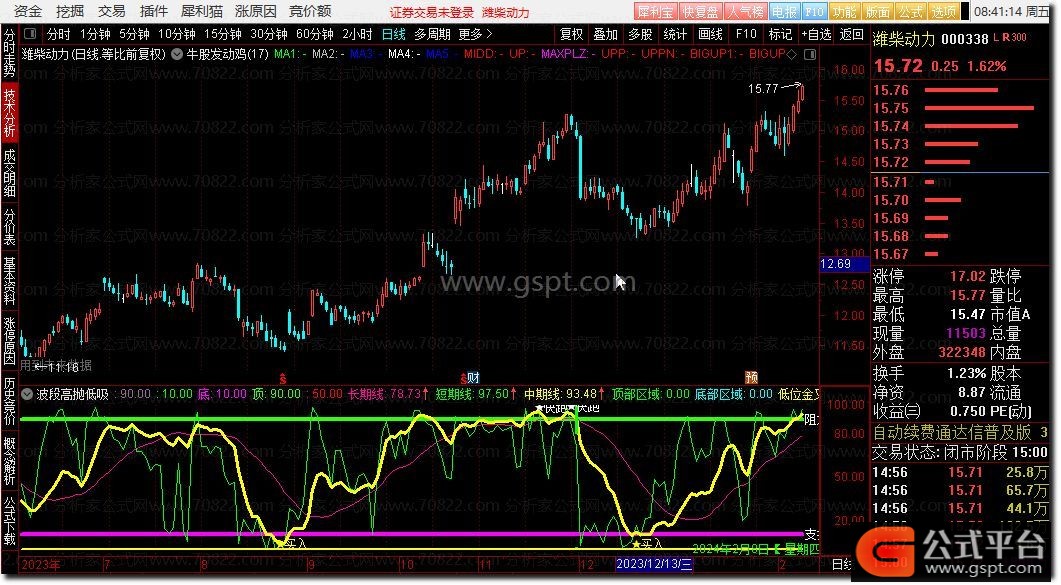Click the 复权 adjustment button
1061x585 pixels.
[571, 34]
